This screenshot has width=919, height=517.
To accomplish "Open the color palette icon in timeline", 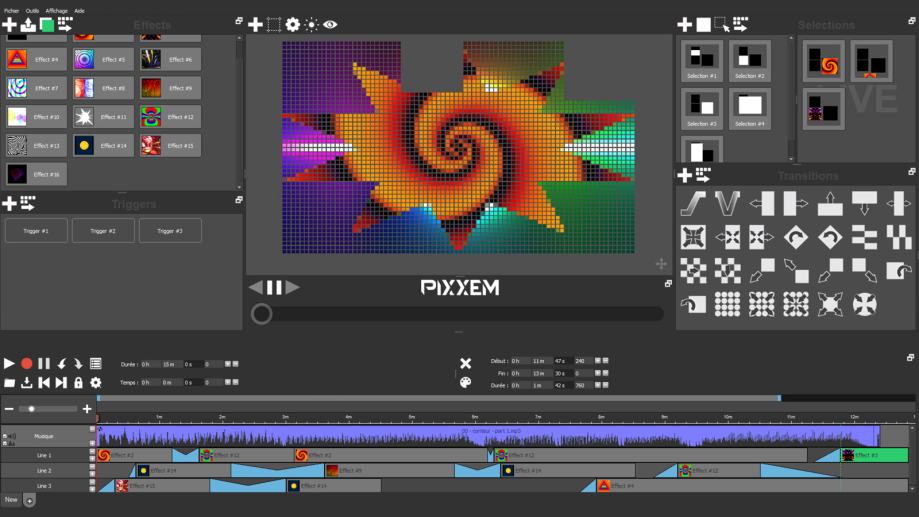I will click(465, 382).
